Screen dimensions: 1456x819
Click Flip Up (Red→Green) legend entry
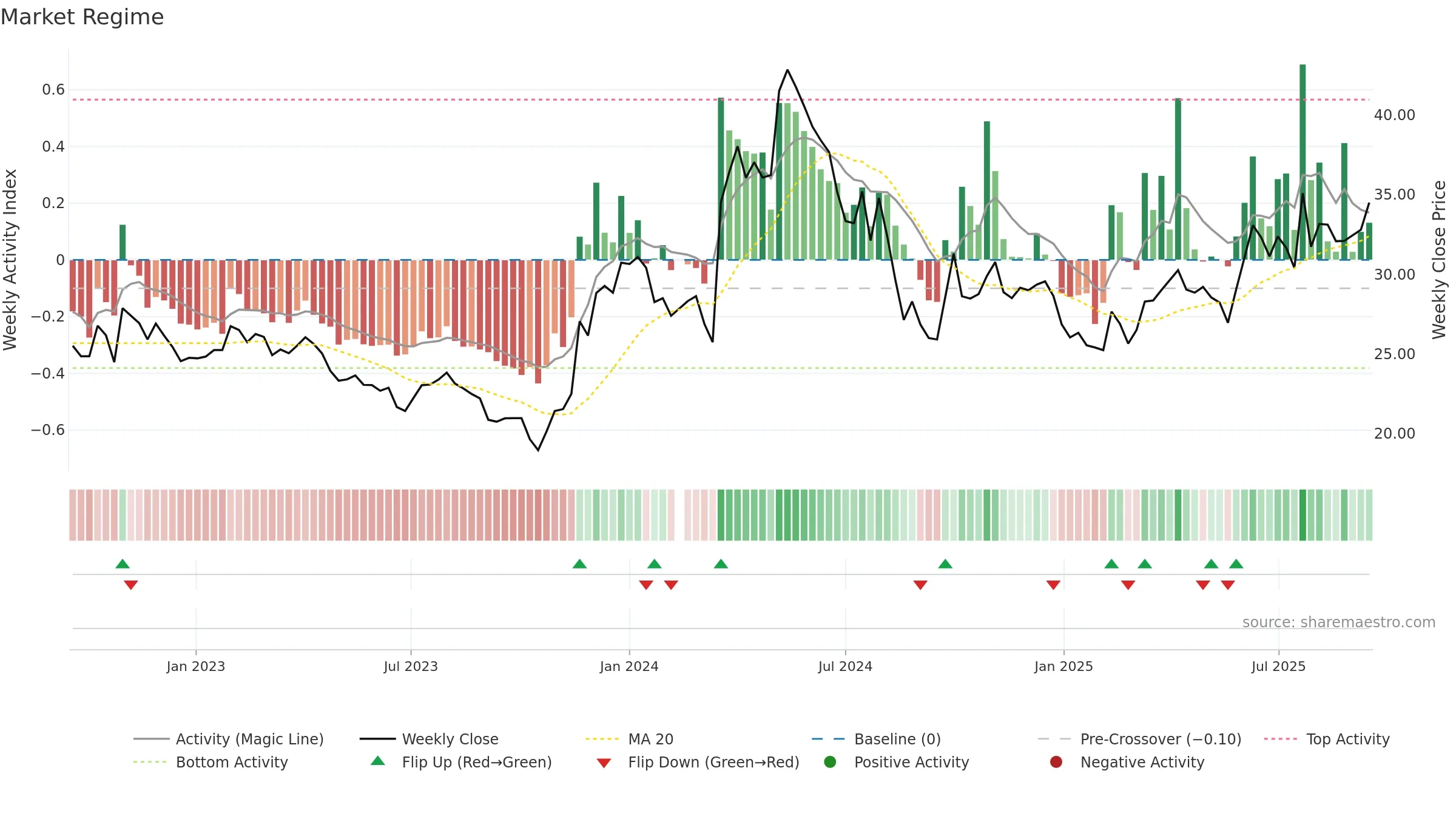[461, 762]
